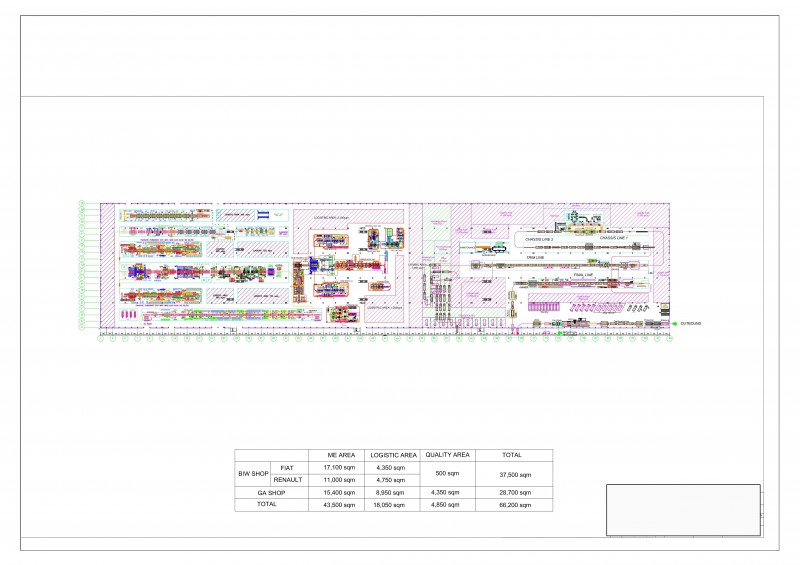The image size is (800, 565).
Task: Select the 500 sqm BIW quality cell
Action: click(447, 474)
